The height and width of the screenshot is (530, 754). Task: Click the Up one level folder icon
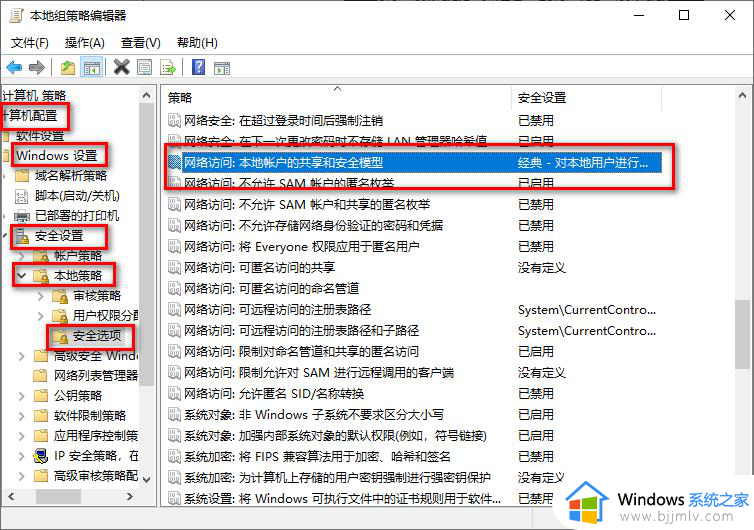pos(68,67)
